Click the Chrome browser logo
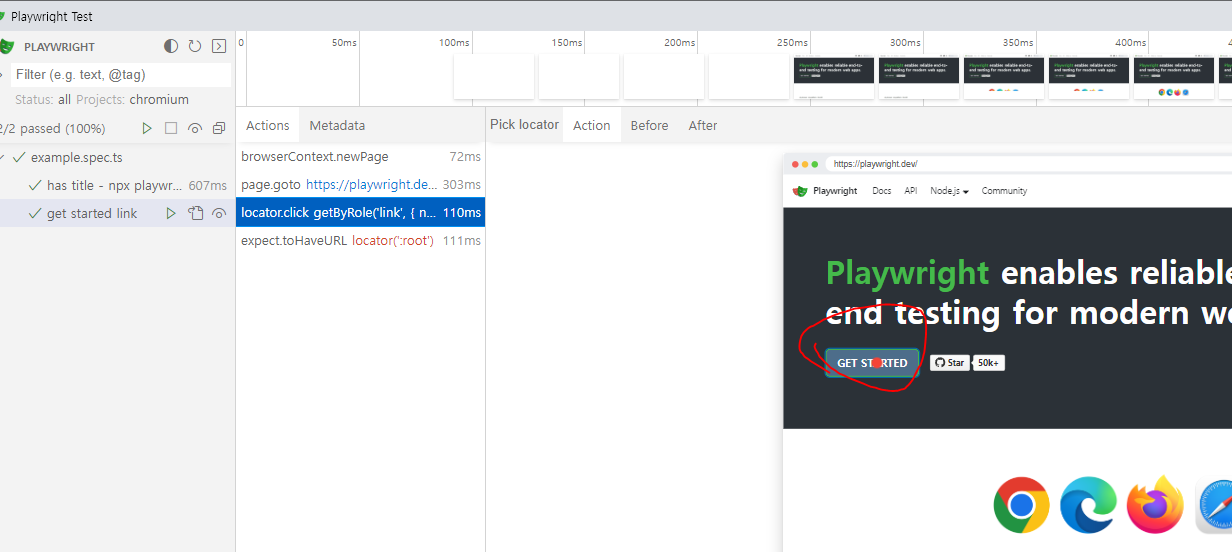The height and width of the screenshot is (552, 1232). point(1021,505)
